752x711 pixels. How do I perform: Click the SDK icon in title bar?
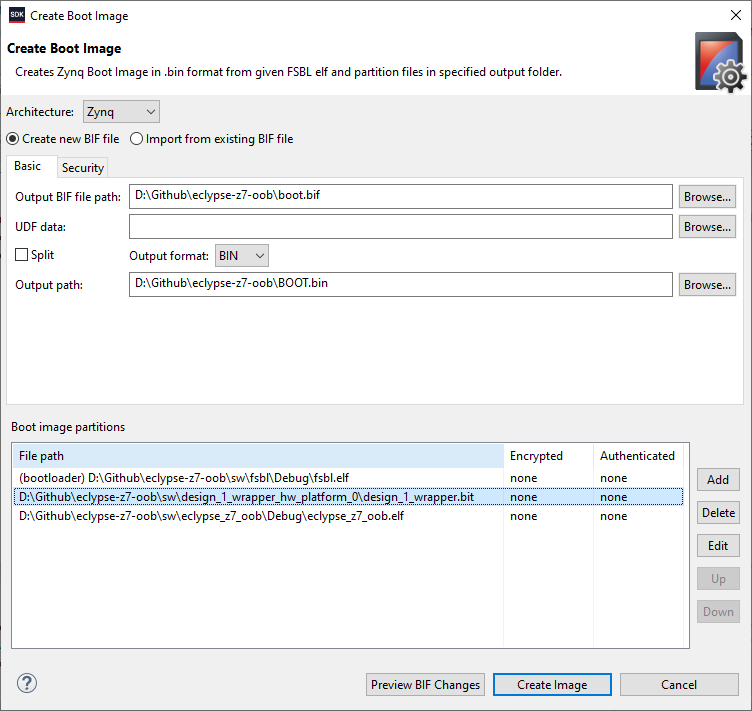point(17,15)
